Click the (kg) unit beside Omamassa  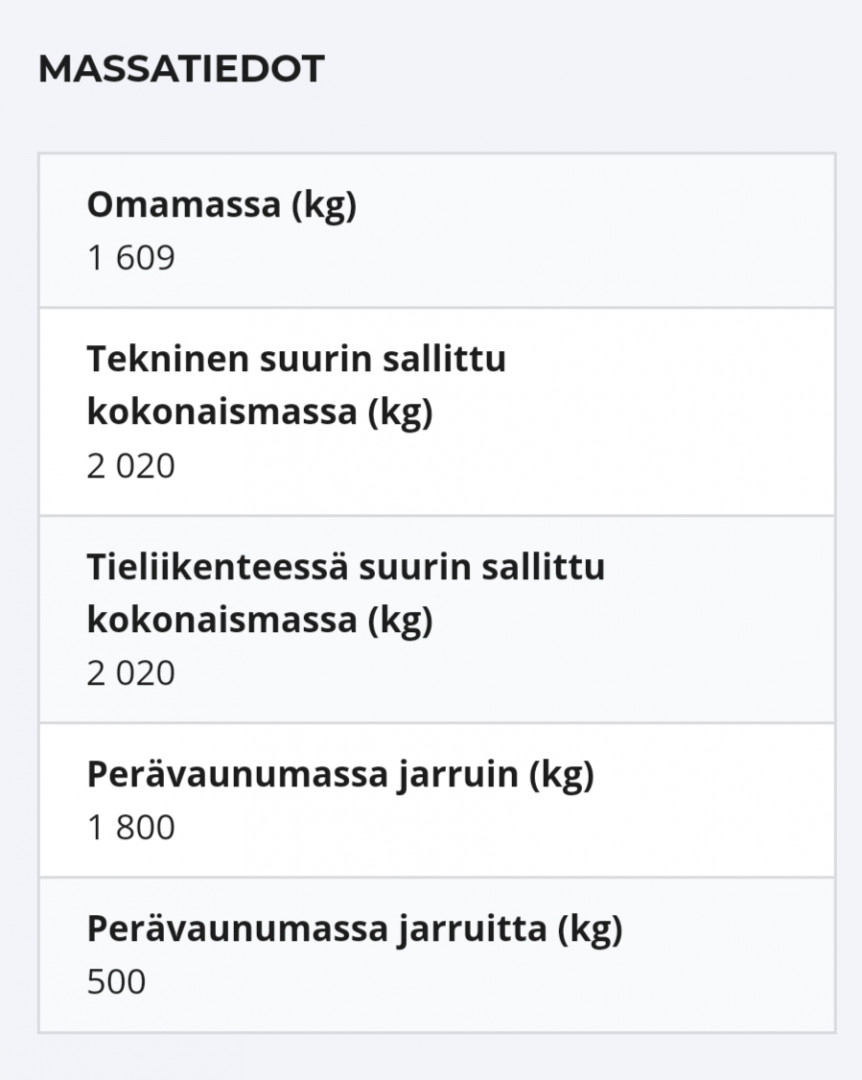pyautogui.click(x=324, y=206)
